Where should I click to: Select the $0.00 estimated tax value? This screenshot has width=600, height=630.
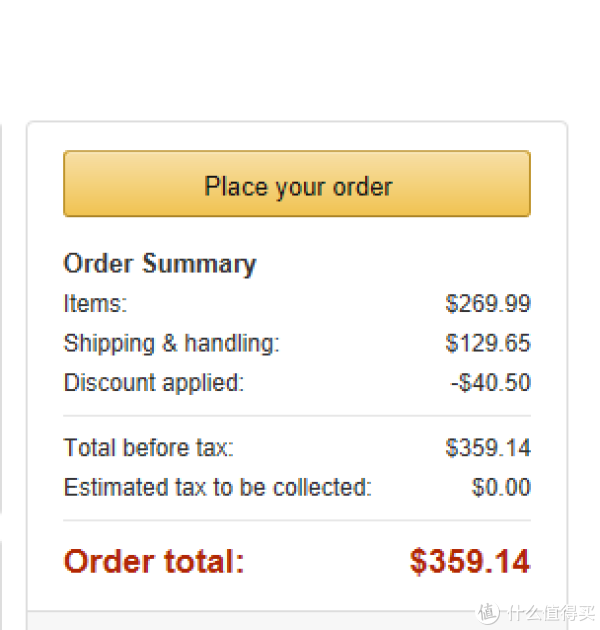(x=501, y=487)
